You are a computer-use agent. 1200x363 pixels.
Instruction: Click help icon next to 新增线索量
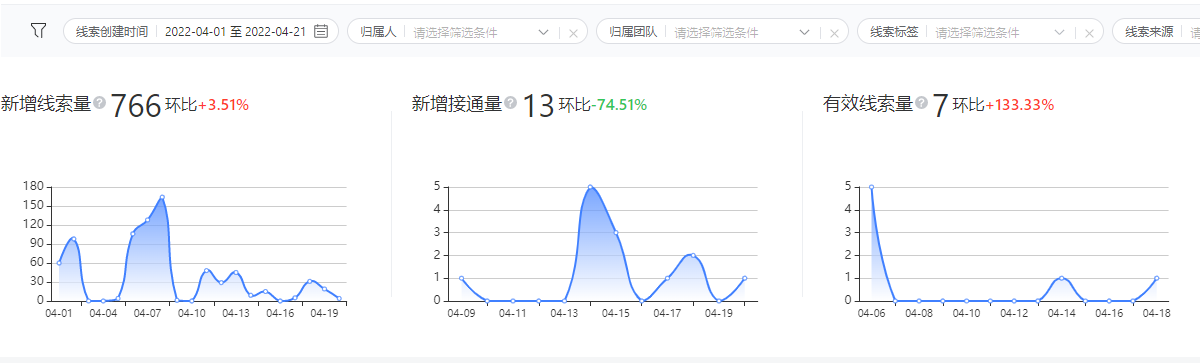(x=100, y=103)
